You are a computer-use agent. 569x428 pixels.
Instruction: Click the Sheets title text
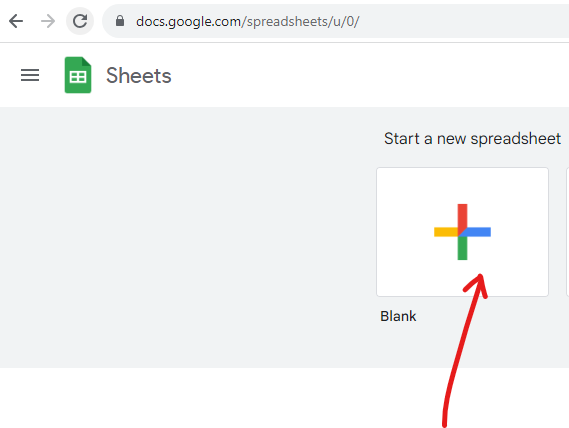[139, 76]
